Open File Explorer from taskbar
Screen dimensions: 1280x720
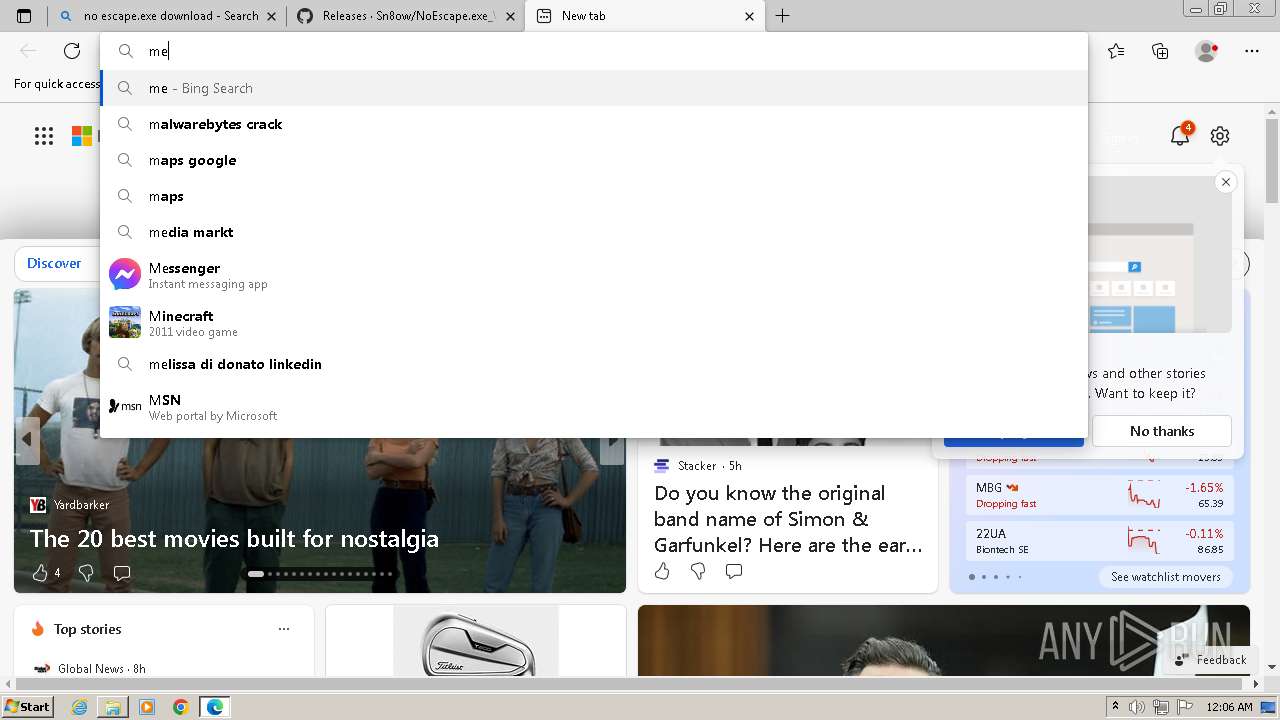pyautogui.click(x=113, y=707)
